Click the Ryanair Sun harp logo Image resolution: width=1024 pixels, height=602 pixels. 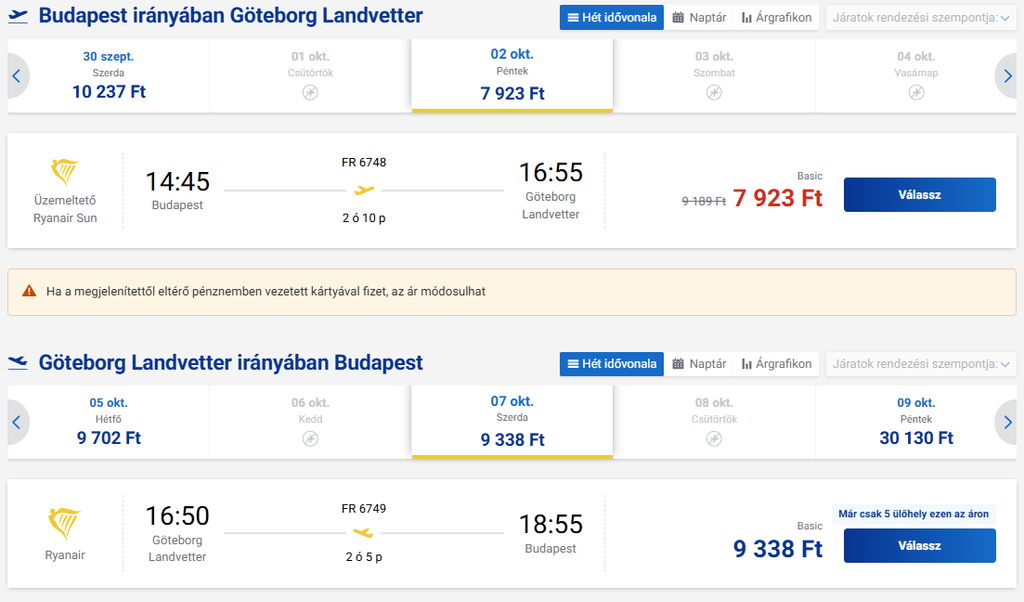65,172
